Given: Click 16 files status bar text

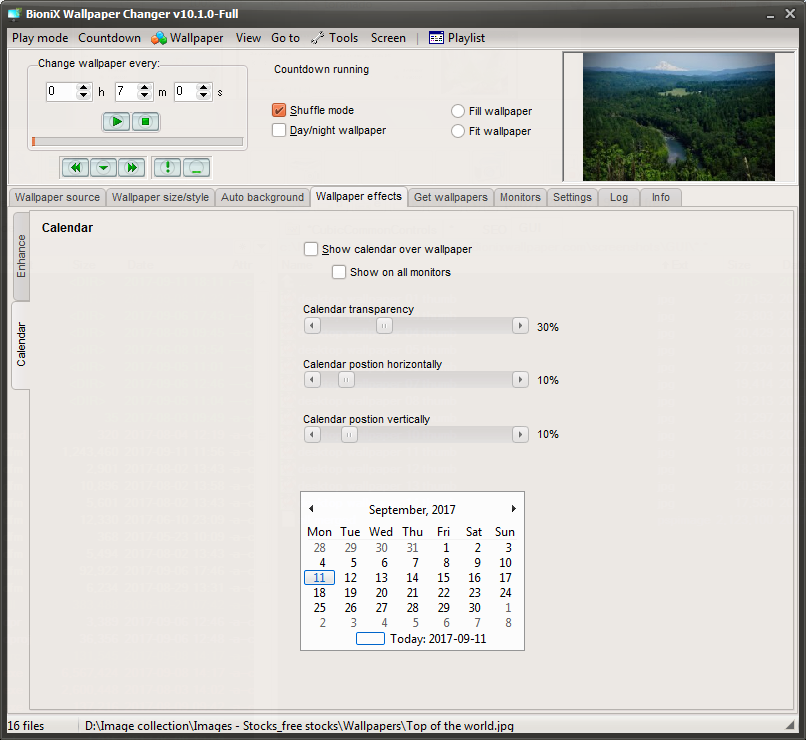Looking at the screenshot, I should coord(26,726).
